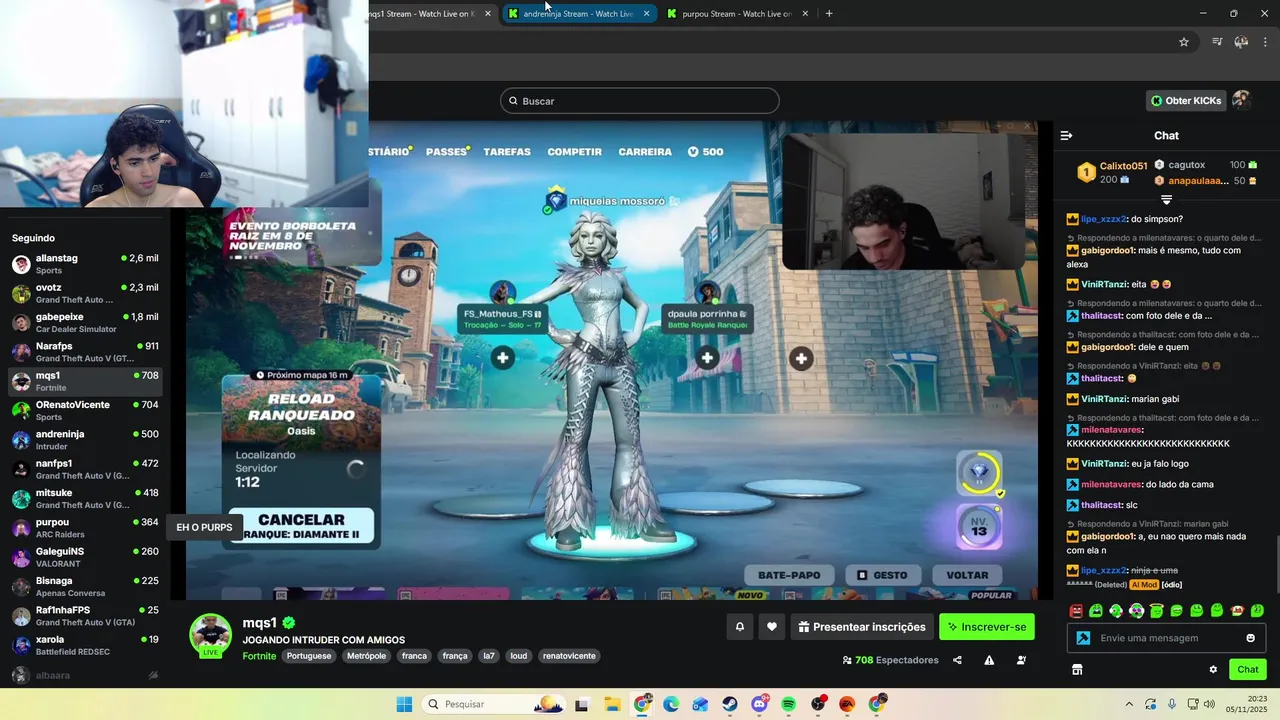
Task: Open the channel shop icon below chat
Action: coord(1077,669)
